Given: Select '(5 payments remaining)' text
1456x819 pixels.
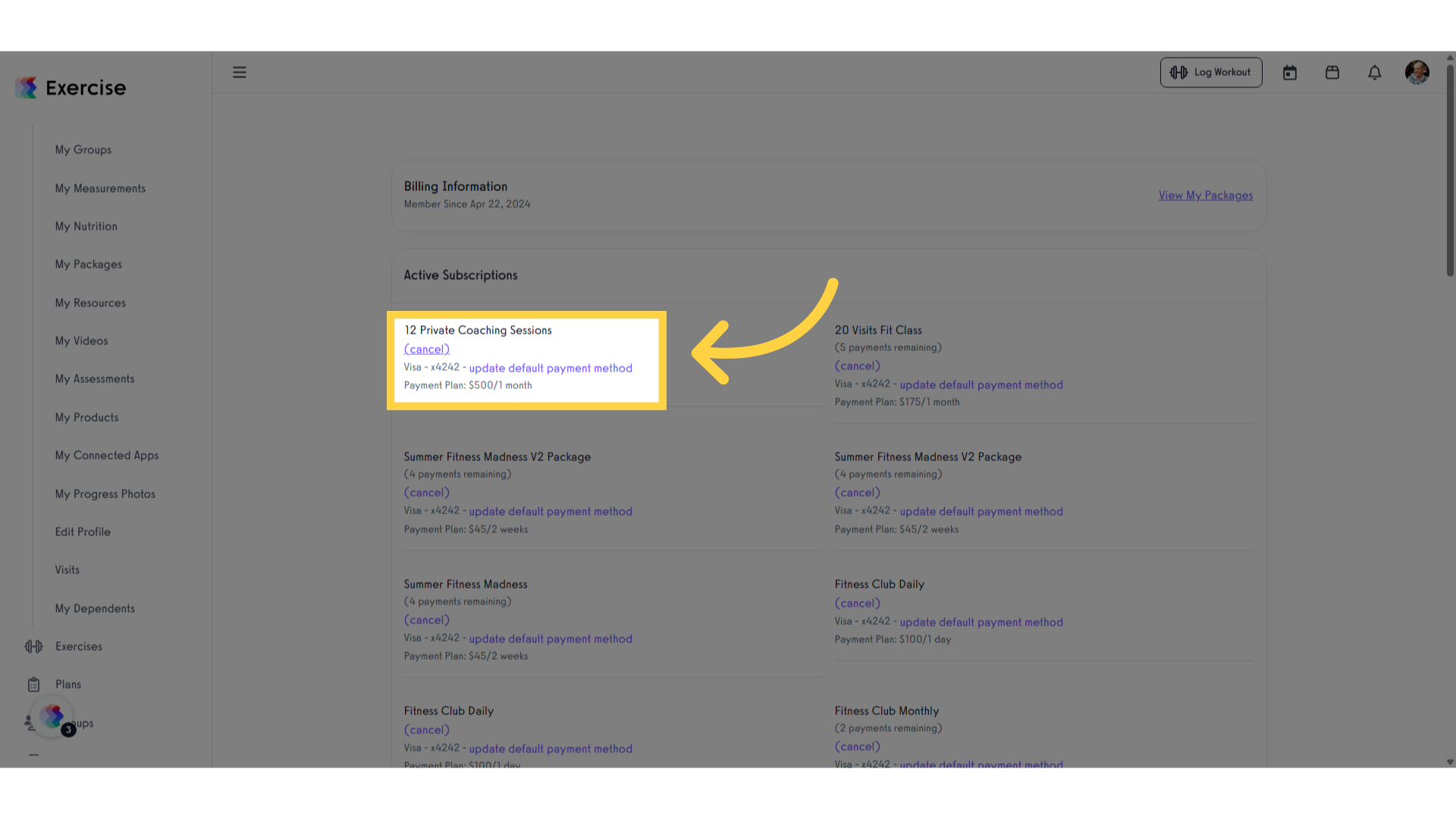Looking at the screenshot, I should pos(888,347).
